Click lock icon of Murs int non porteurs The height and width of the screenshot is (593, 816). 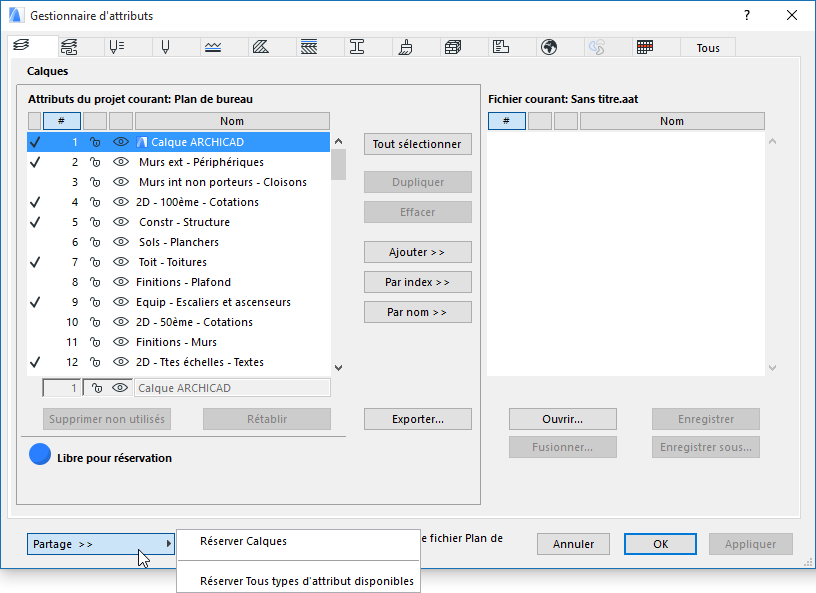(95, 182)
